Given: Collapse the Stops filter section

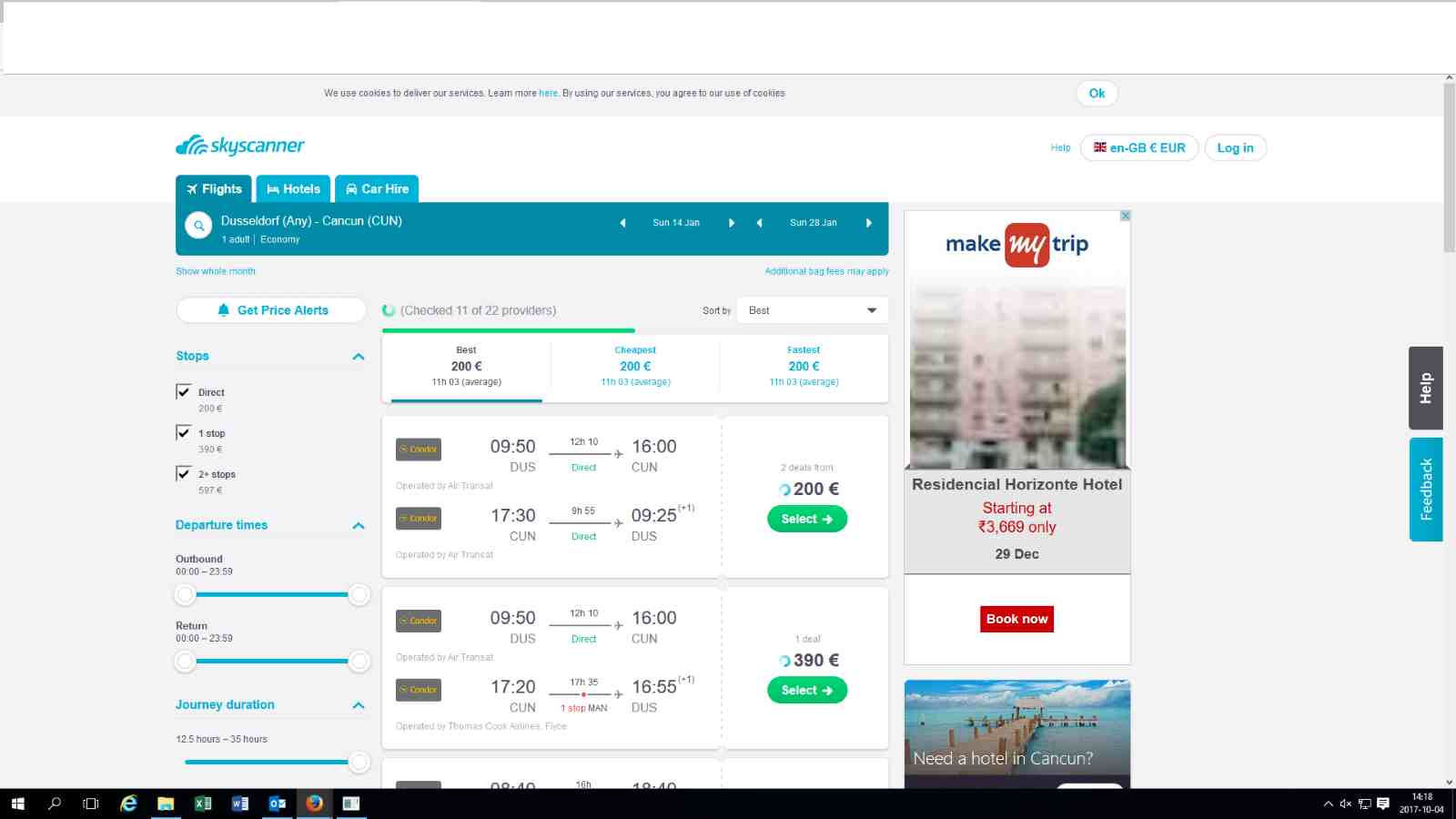Looking at the screenshot, I should coord(359,357).
